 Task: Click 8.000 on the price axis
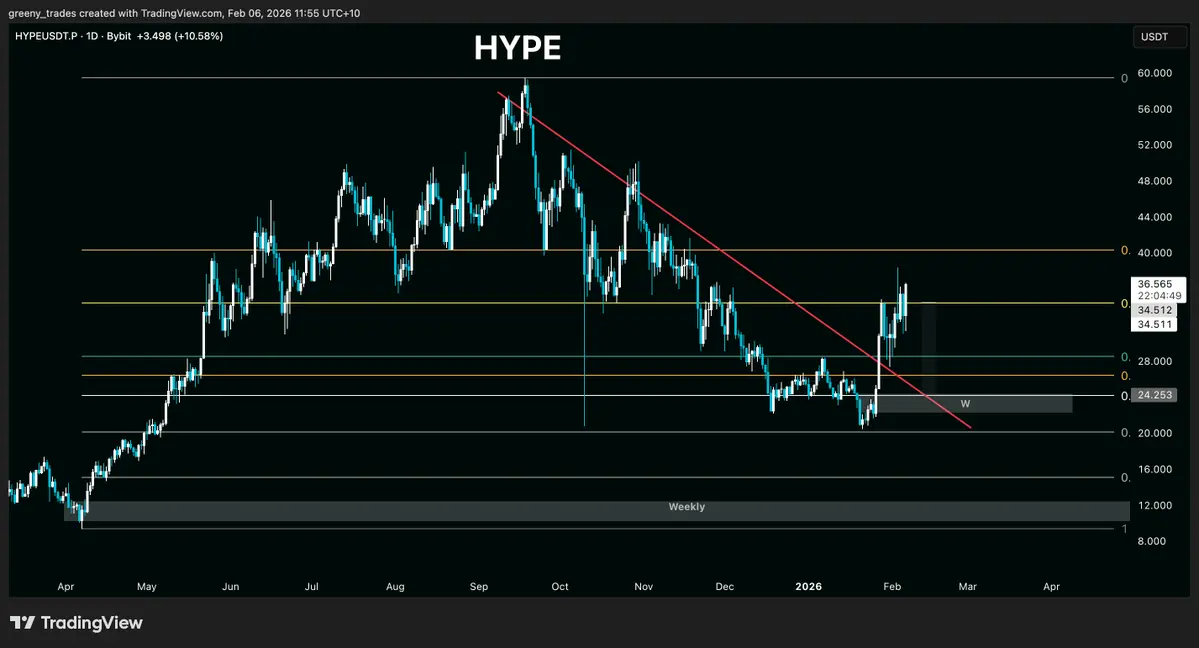click(x=1152, y=541)
